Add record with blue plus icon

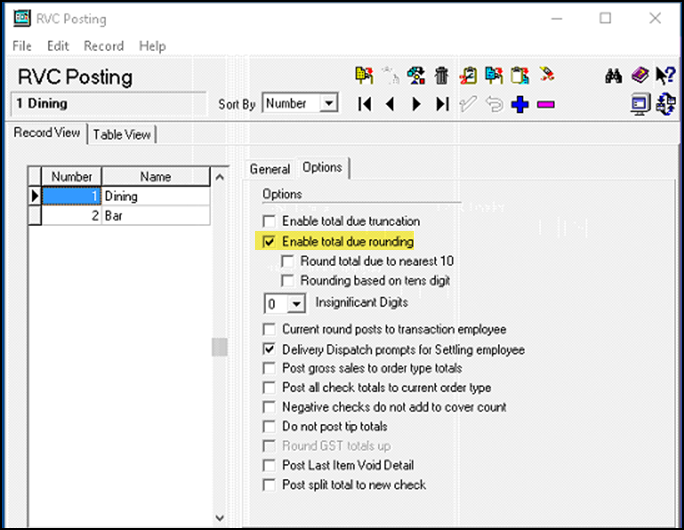(x=519, y=103)
